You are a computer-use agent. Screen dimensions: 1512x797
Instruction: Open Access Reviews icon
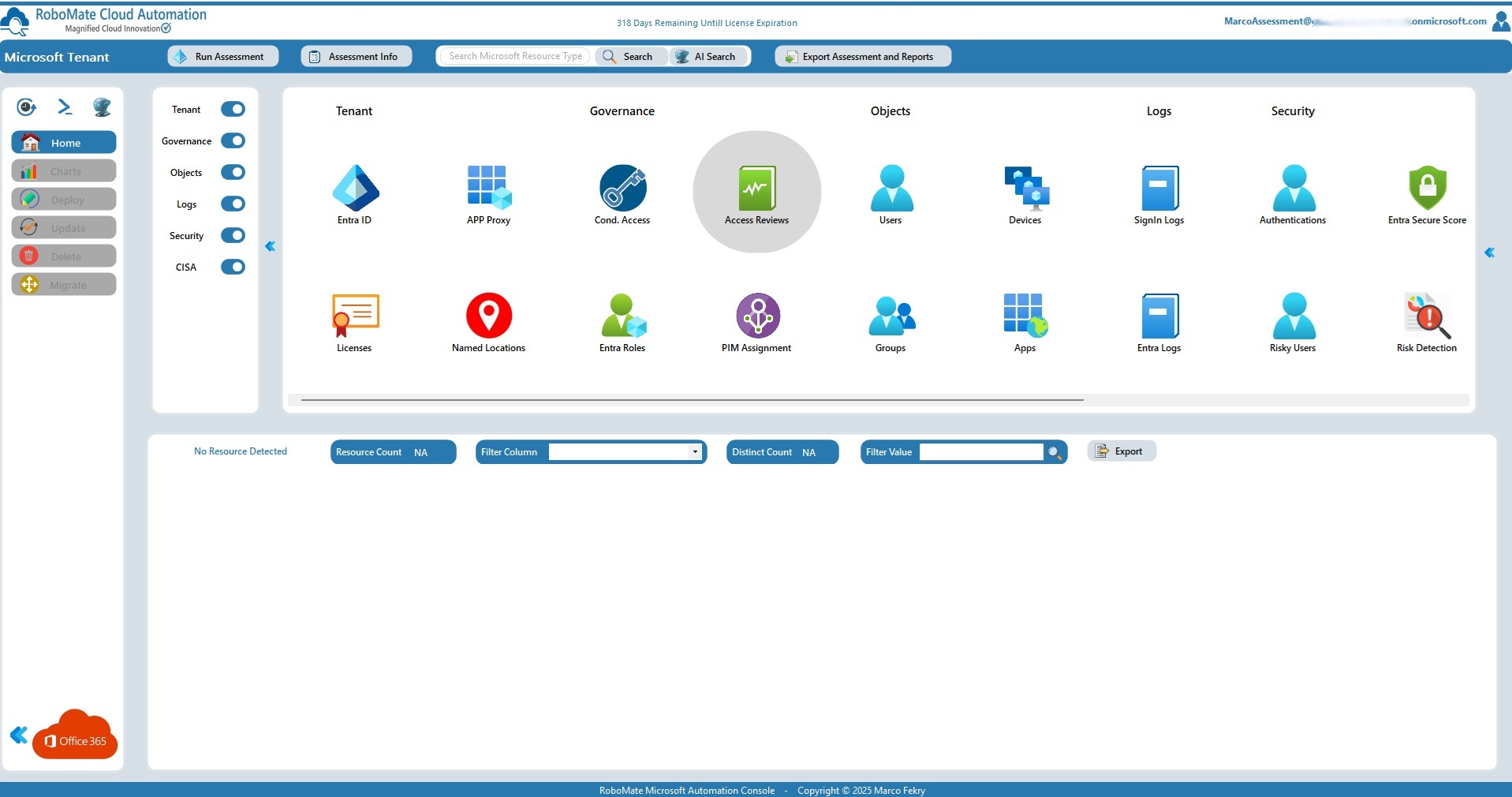tap(757, 188)
